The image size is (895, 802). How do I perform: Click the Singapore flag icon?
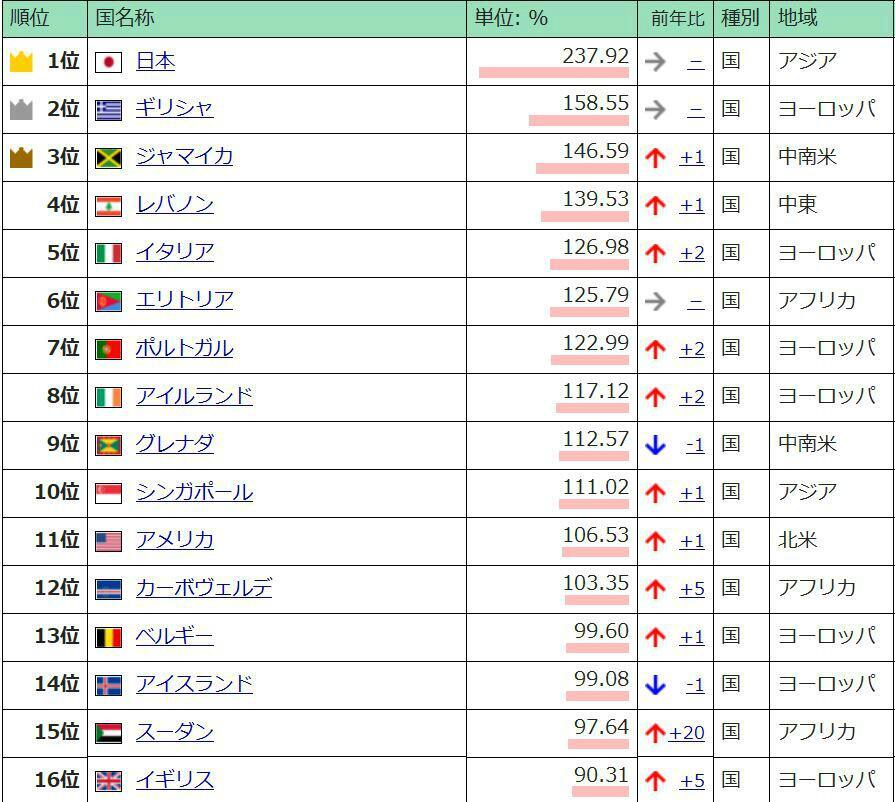pos(108,494)
